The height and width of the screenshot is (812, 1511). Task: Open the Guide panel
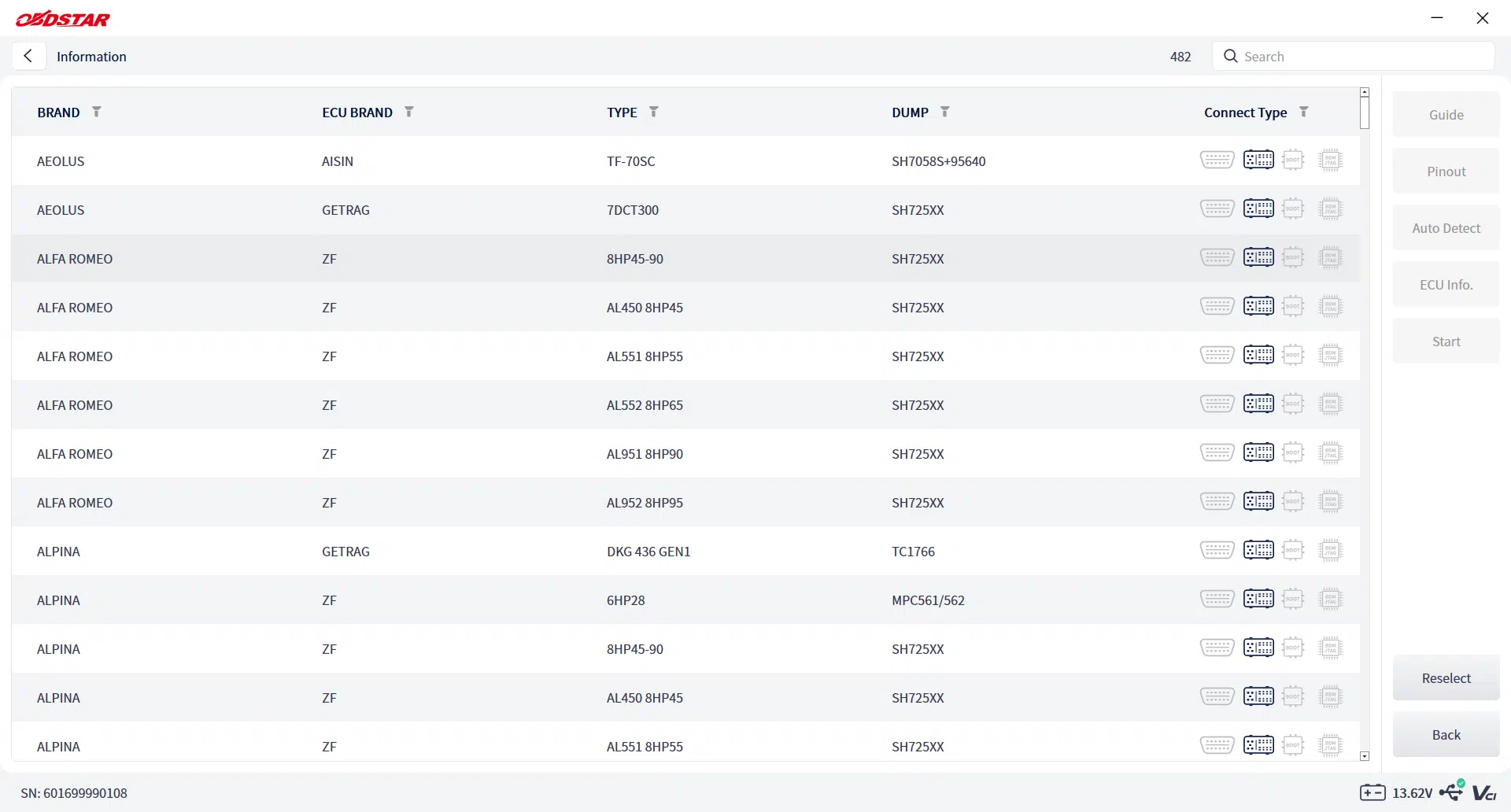(1446, 115)
